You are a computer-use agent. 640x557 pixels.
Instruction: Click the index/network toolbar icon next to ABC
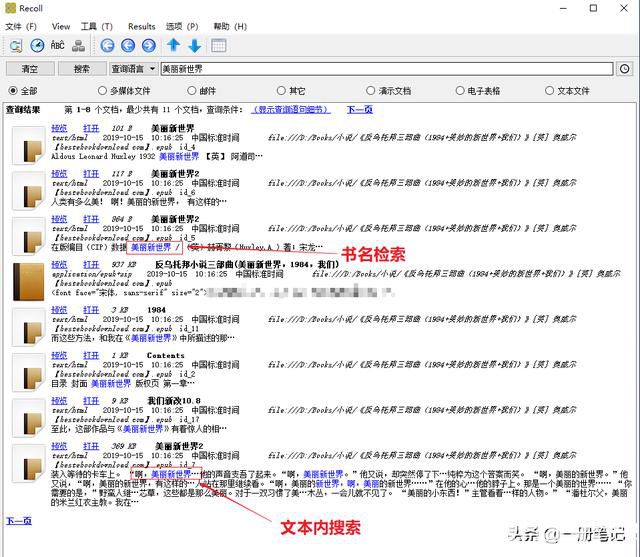point(78,45)
